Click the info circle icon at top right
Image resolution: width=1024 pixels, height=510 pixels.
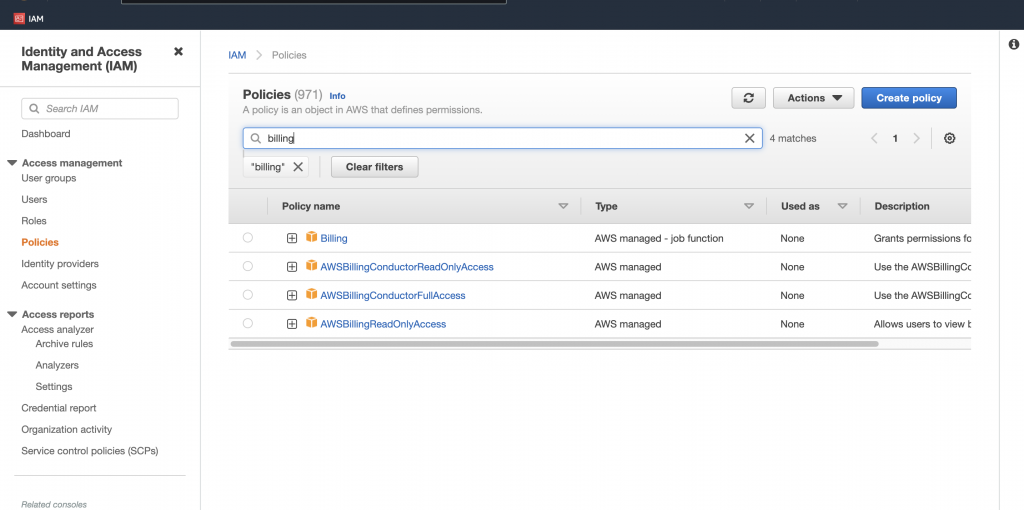[x=1013, y=45]
